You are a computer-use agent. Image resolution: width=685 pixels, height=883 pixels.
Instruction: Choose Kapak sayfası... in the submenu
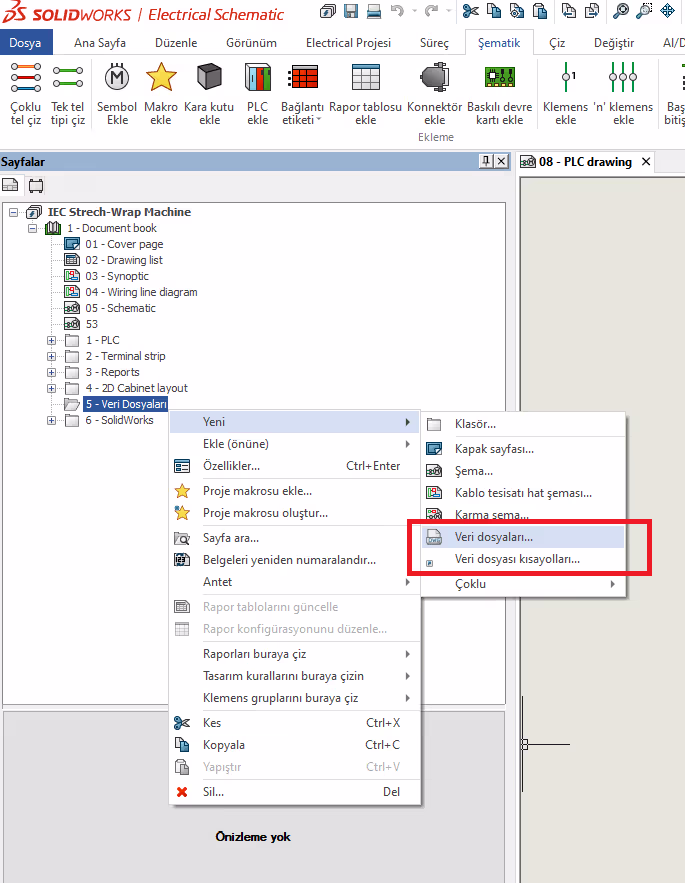(523, 449)
